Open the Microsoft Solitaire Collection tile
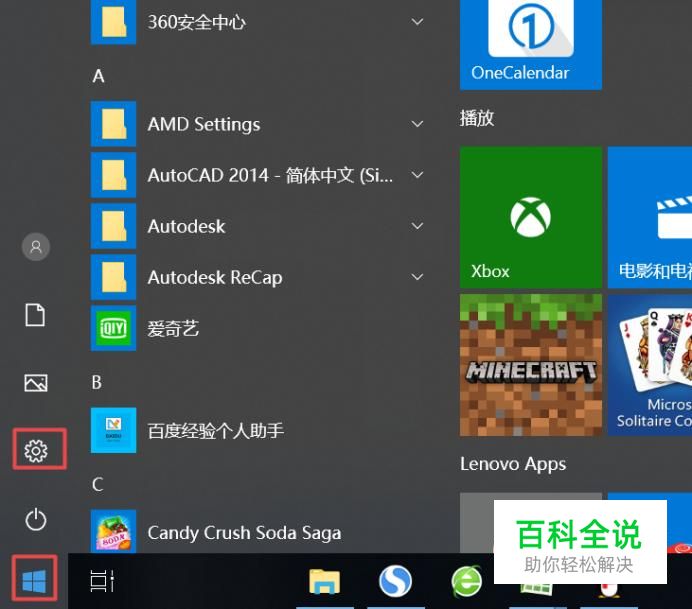Image resolution: width=692 pixels, height=609 pixels. [650, 365]
